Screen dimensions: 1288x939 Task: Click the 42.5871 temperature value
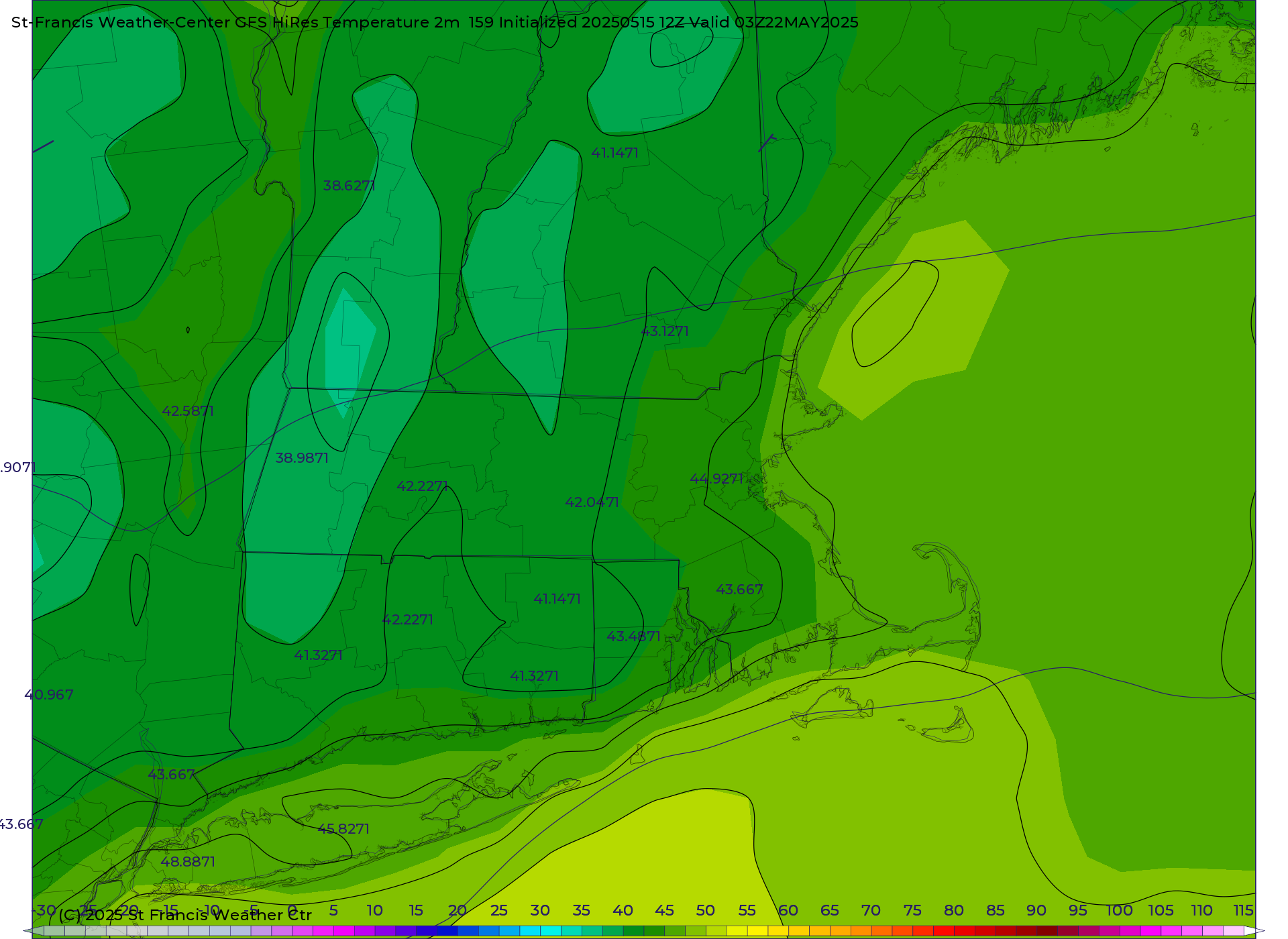click(x=188, y=411)
